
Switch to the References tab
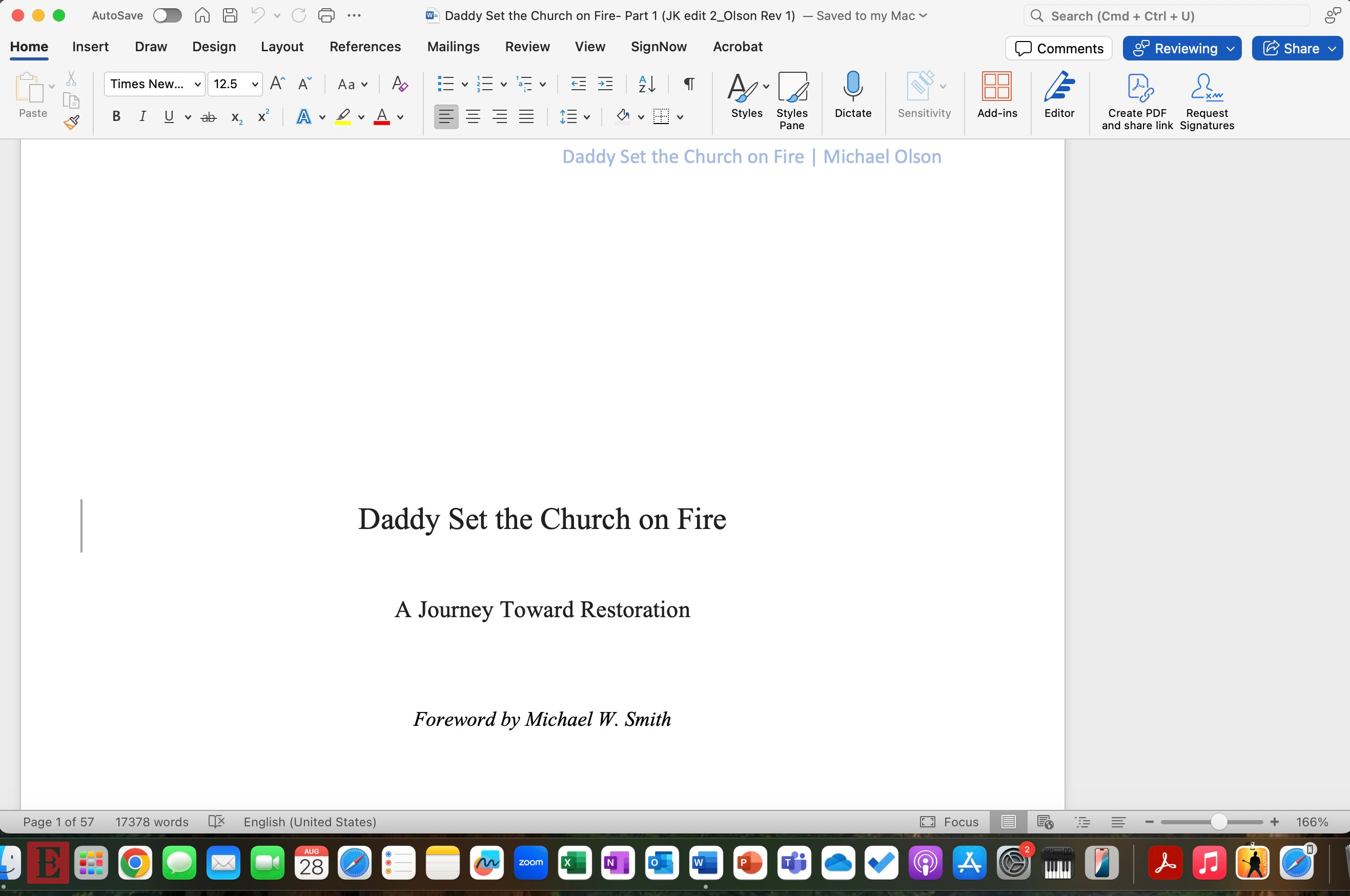[365, 47]
